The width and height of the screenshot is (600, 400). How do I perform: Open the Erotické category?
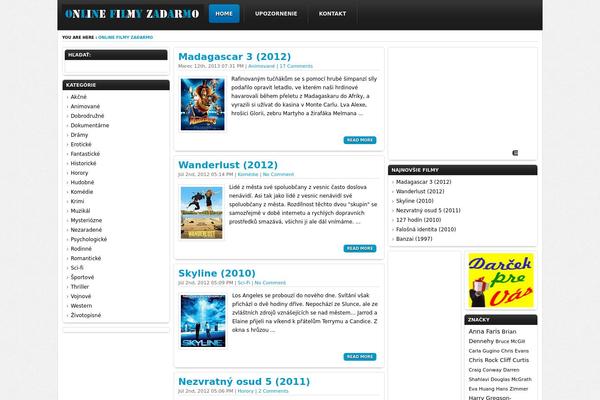[81, 144]
